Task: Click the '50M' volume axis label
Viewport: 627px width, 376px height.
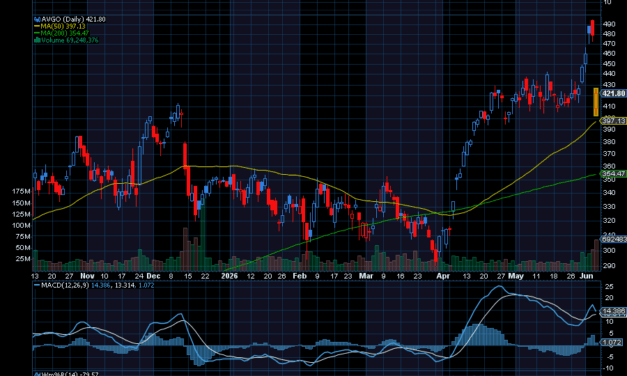Action: pyautogui.click(x=23, y=248)
